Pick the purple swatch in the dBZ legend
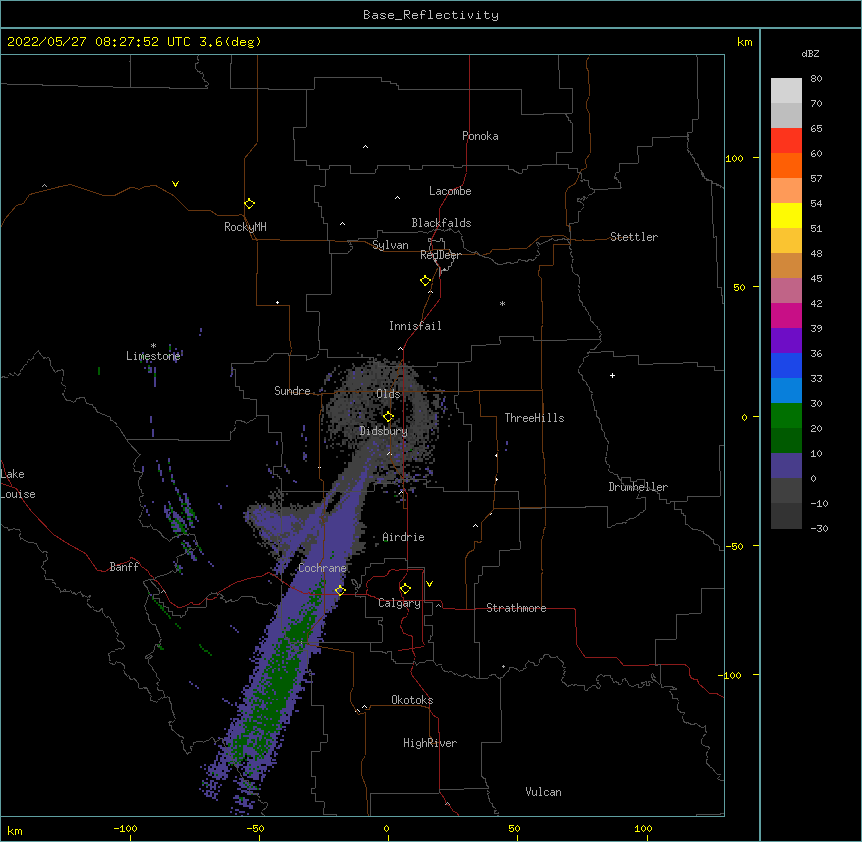 coord(786,341)
